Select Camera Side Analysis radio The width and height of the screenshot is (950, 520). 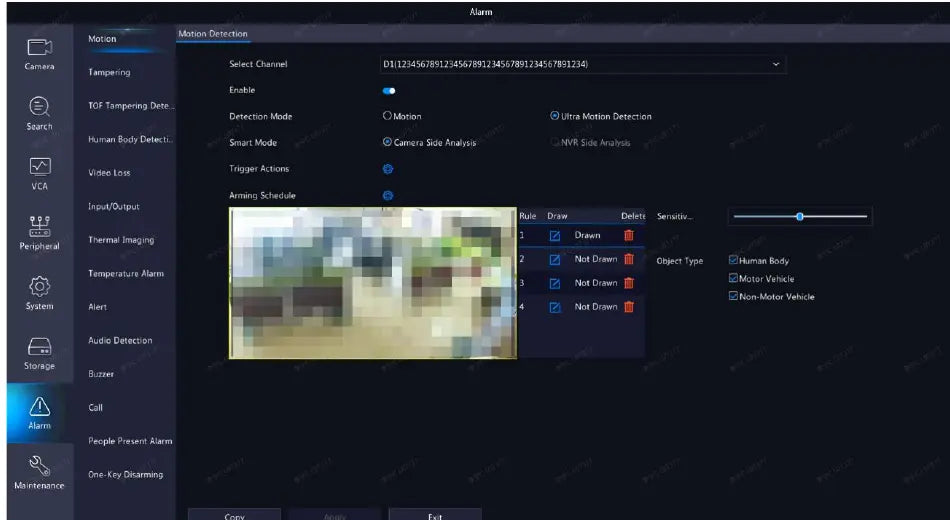387,142
